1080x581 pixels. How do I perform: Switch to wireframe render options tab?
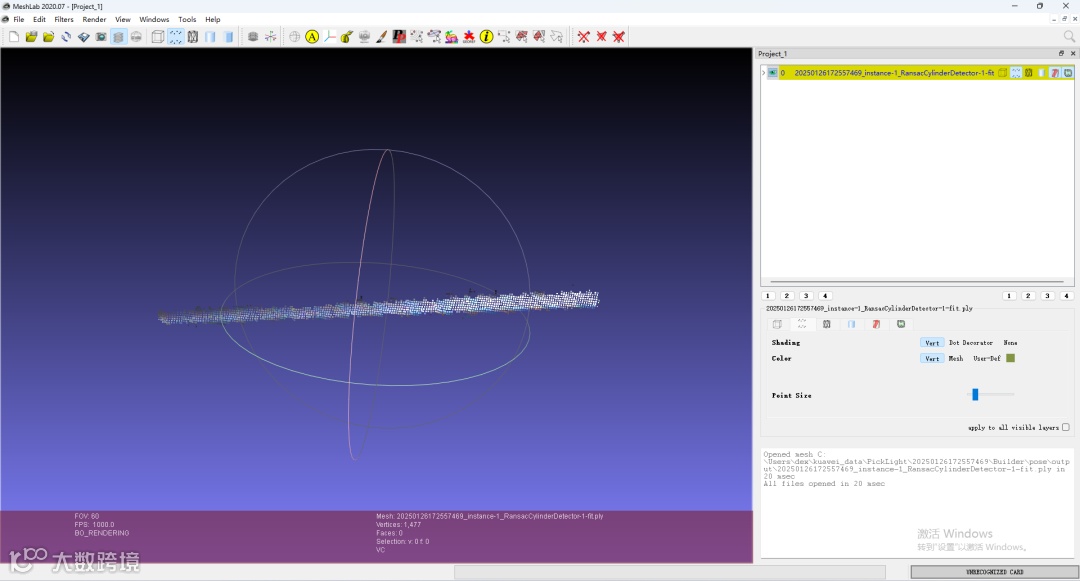(827, 324)
